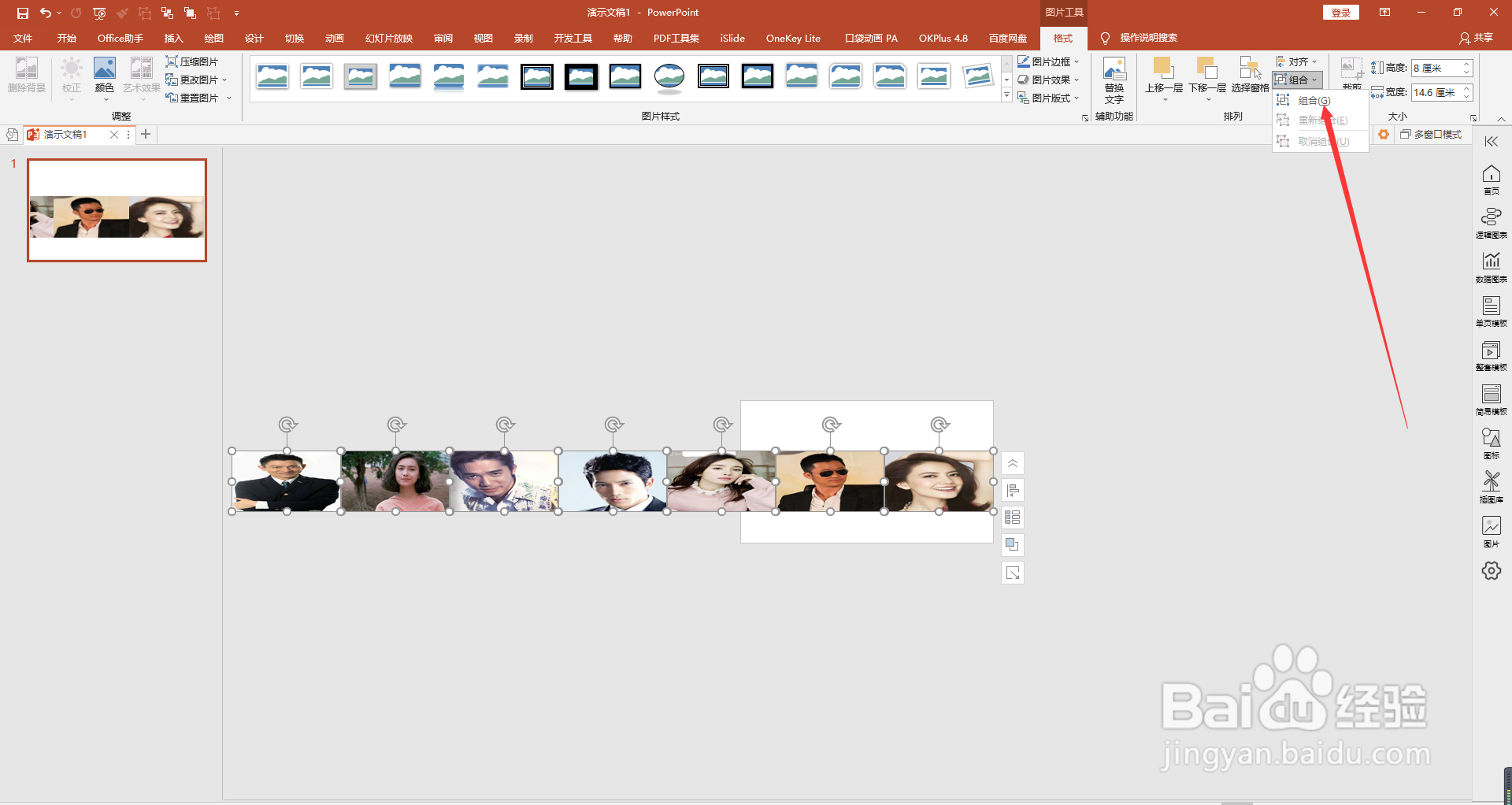Viewport: 1512px width, 805px height.
Task: Open Picture Layout (图片版式) dropdown
Action: 1048,98
